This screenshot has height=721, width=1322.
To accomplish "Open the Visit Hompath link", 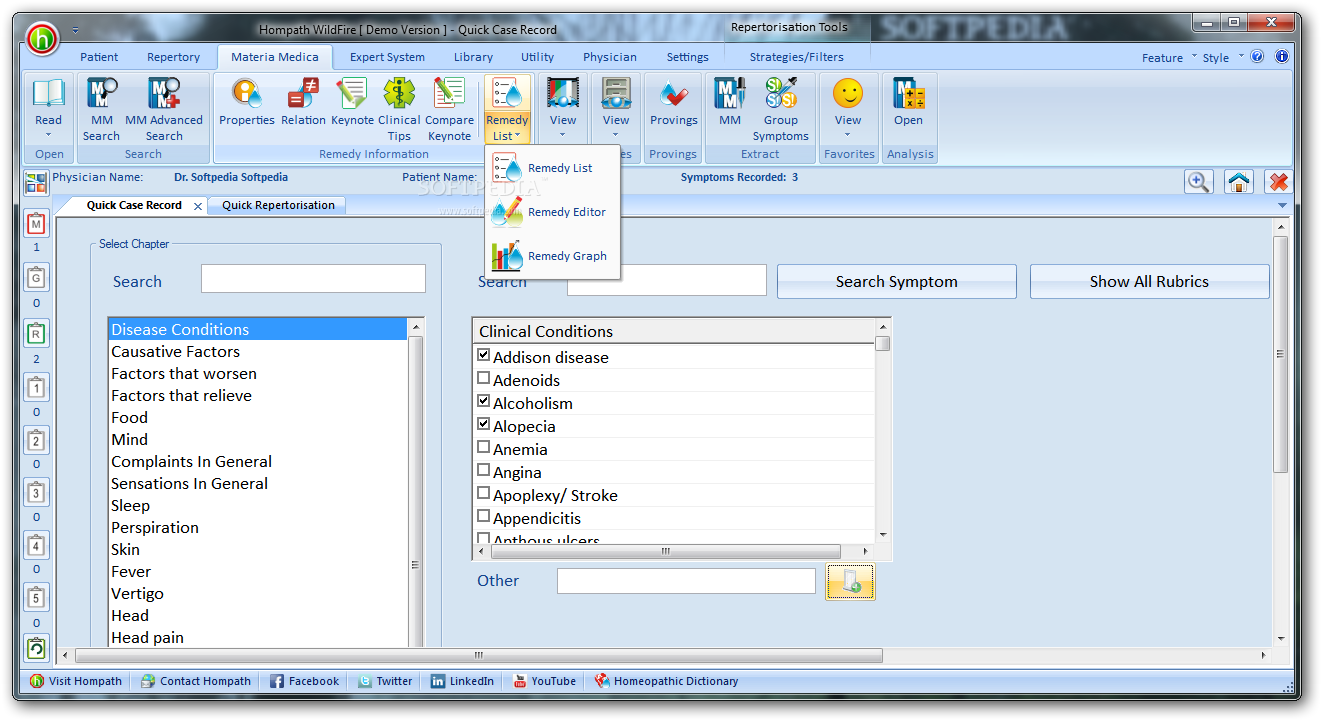I will (76, 681).
